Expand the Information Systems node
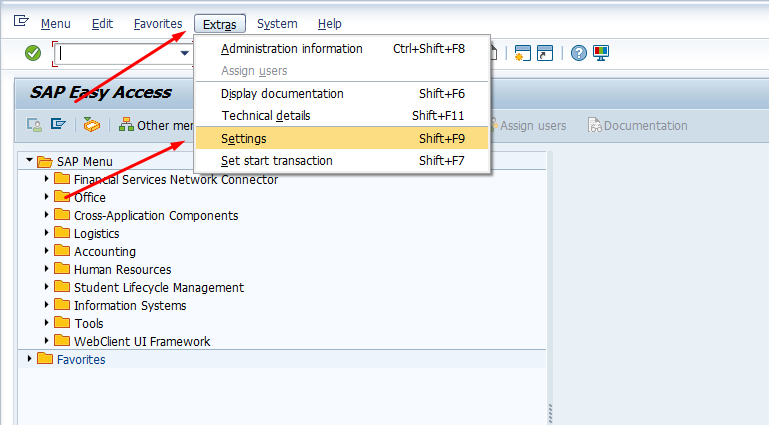 tap(47, 304)
